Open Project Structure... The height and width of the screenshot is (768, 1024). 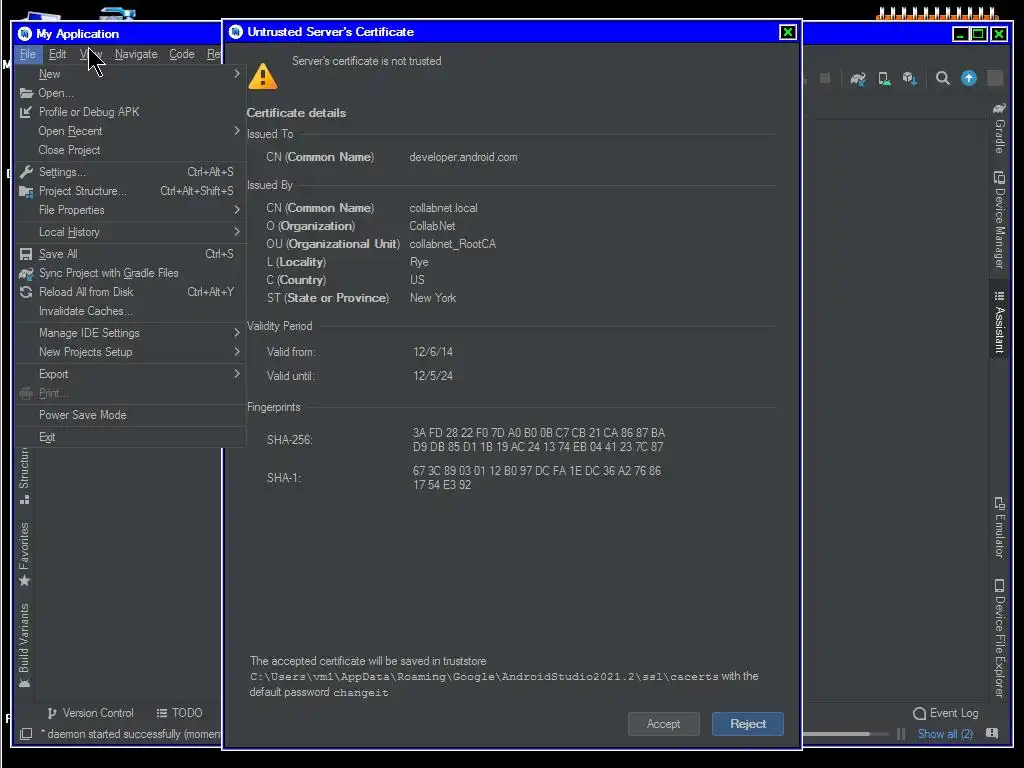[130, 191]
